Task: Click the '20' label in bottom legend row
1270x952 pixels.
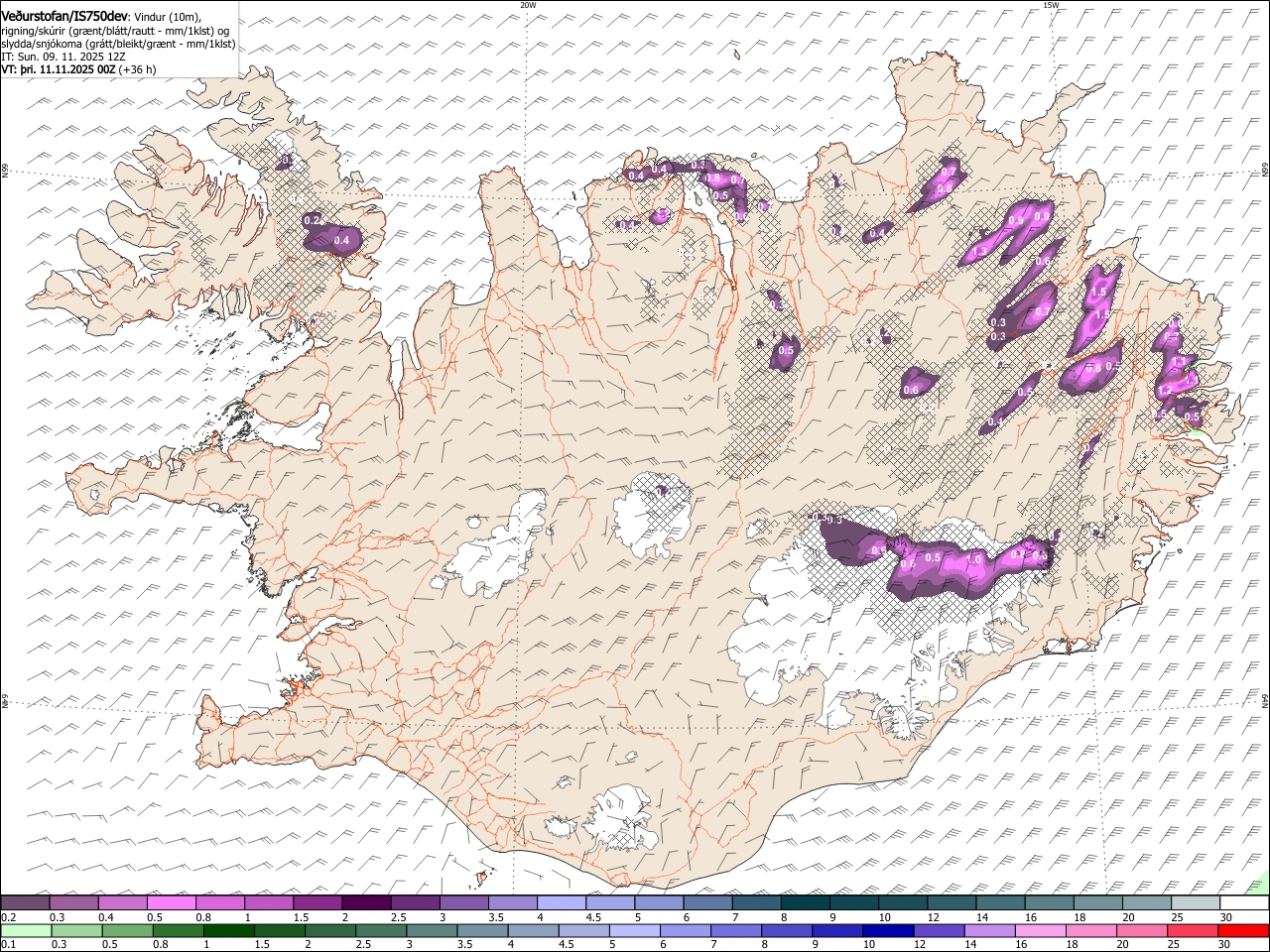Action: [x=1121, y=944]
